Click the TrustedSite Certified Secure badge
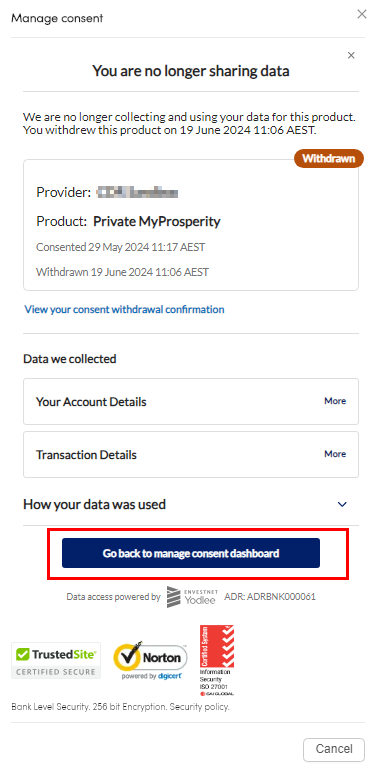Viewport: 380px width, 772px height. pos(56,660)
